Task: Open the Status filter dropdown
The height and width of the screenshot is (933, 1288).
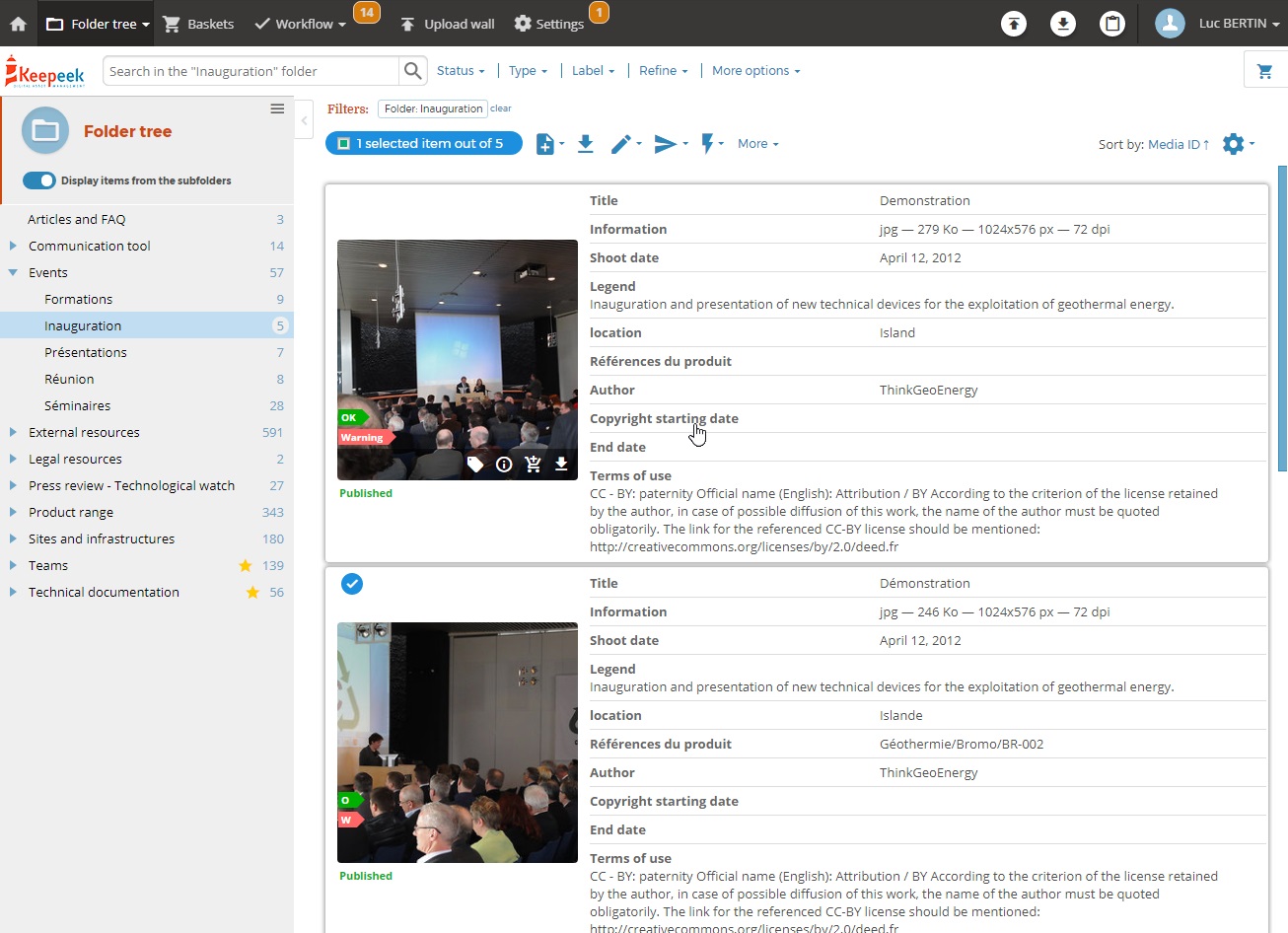Action: (461, 71)
